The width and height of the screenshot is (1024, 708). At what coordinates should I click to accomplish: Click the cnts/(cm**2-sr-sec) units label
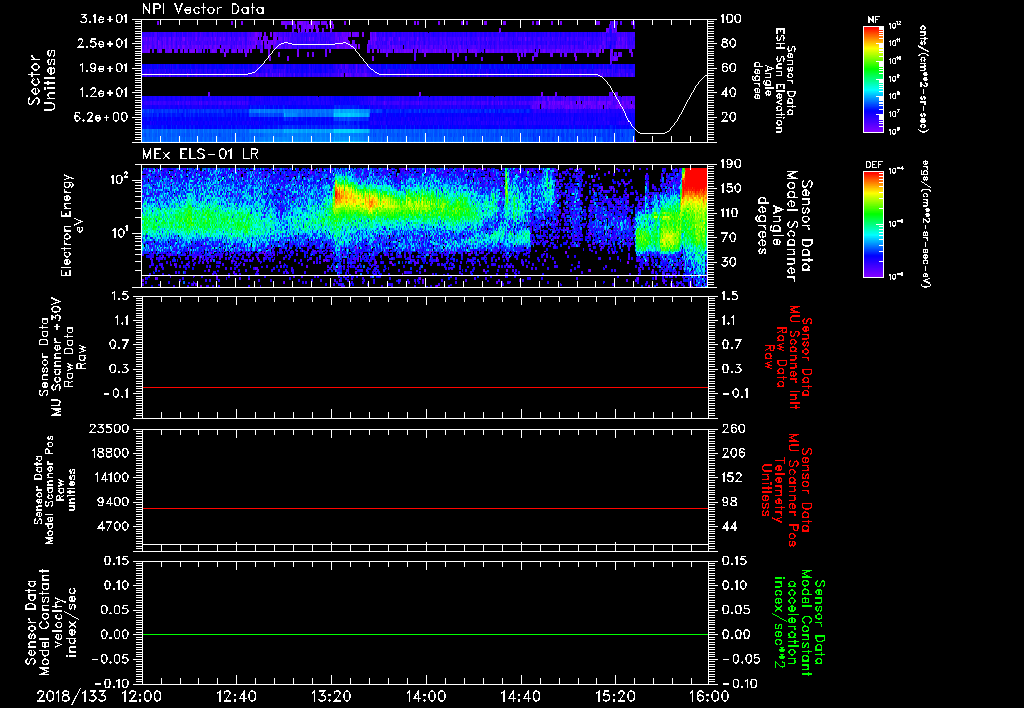(923, 78)
